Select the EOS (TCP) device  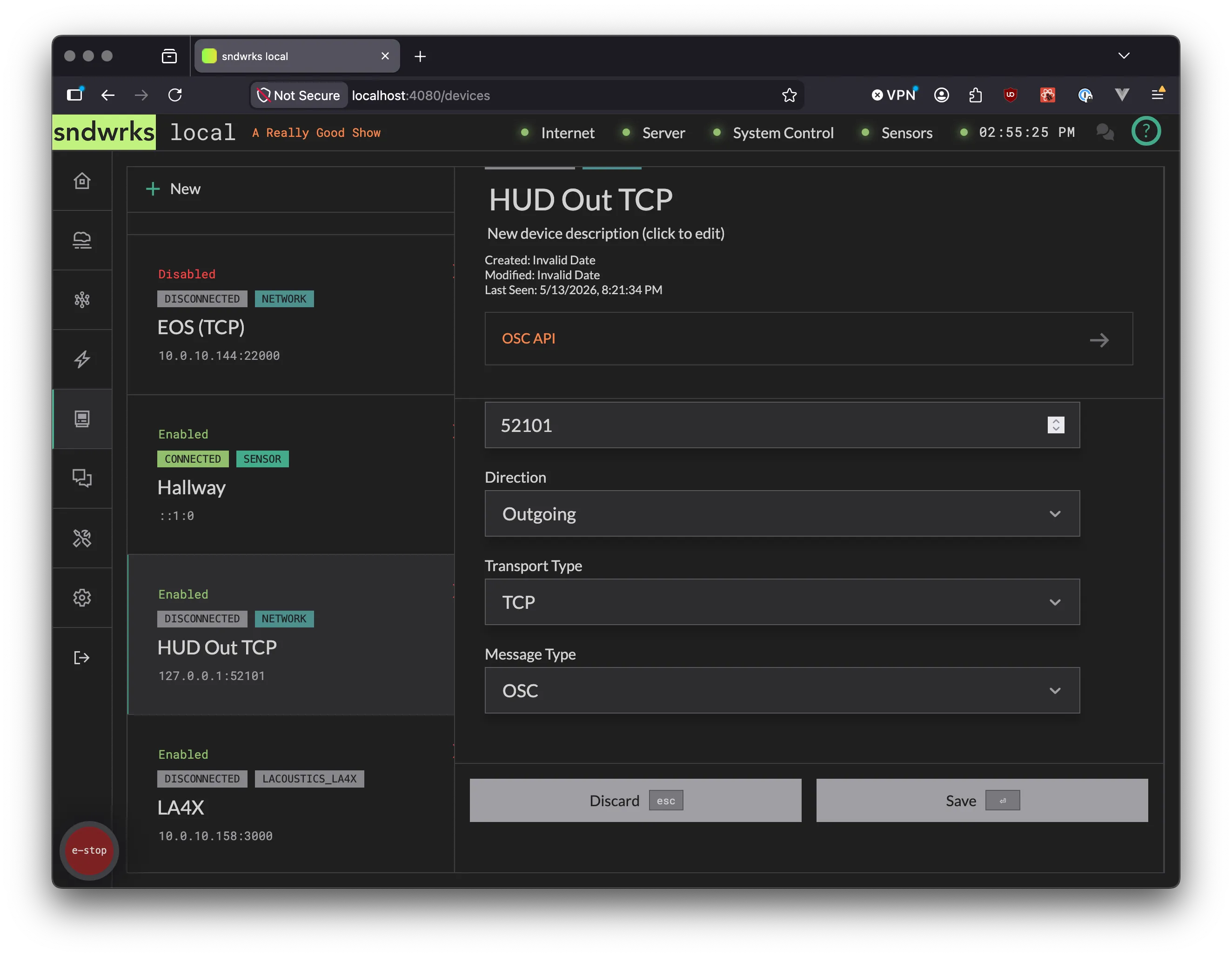tap(290, 315)
